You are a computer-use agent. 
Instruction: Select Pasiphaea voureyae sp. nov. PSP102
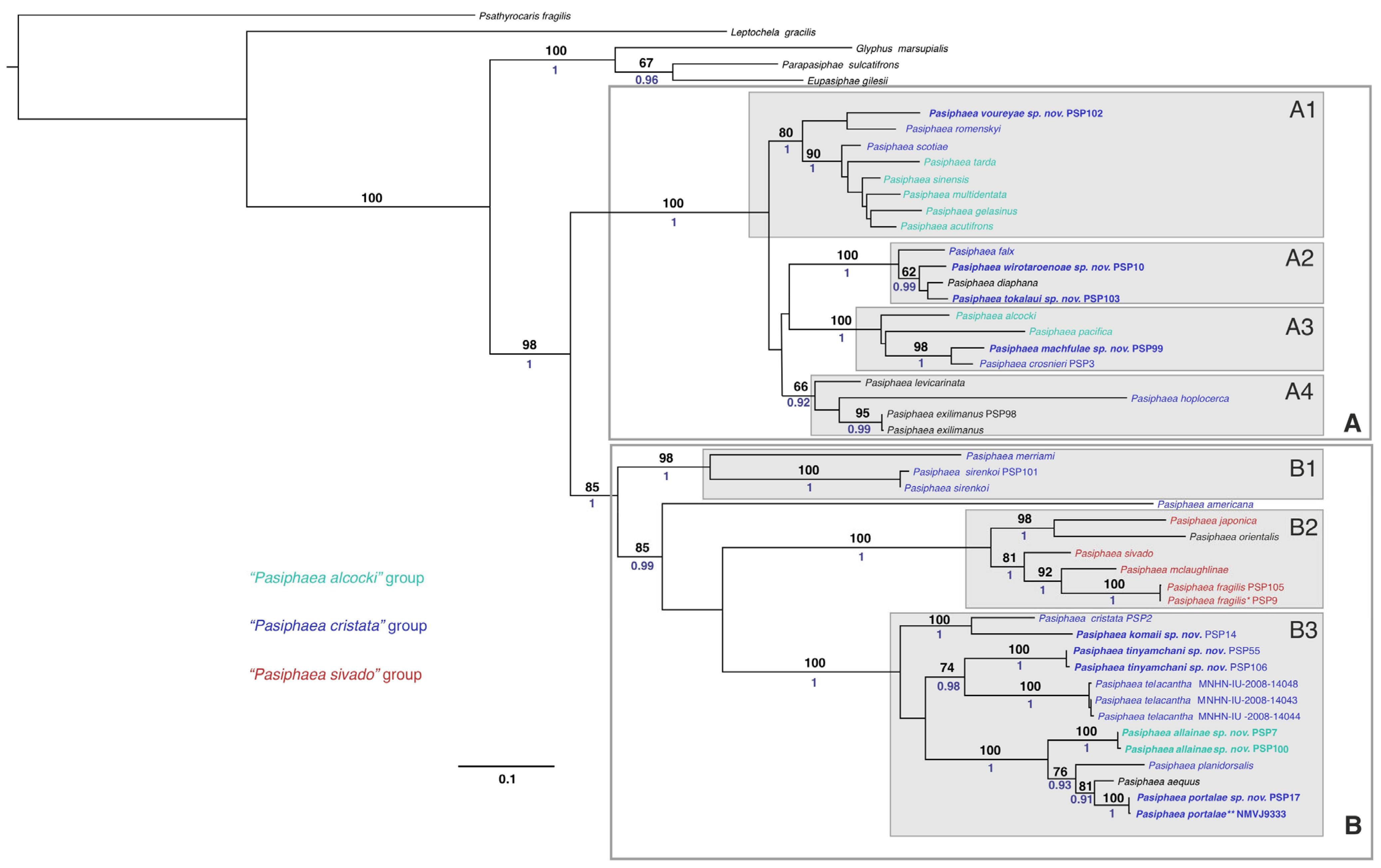coord(1015,114)
